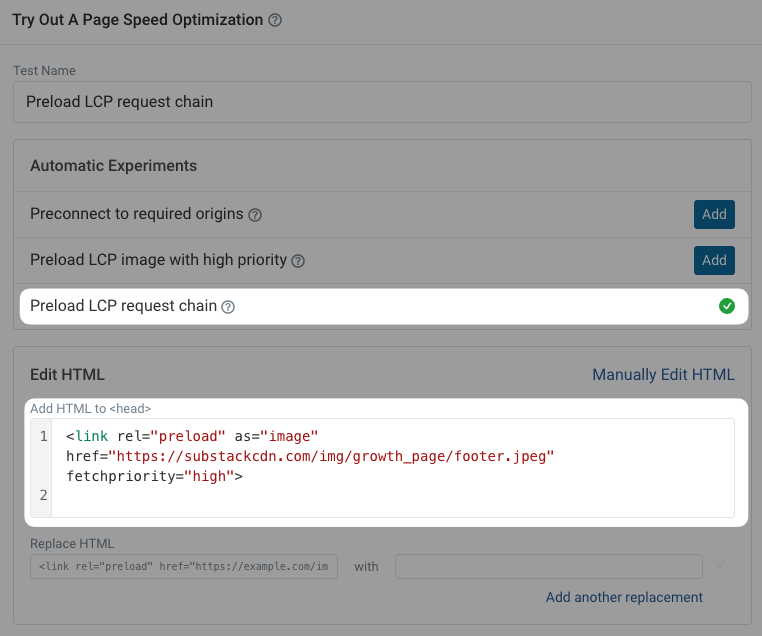Viewport: 762px width, 636px height.
Task: Select the Preconnect to required origins label
Action: pos(137,214)
